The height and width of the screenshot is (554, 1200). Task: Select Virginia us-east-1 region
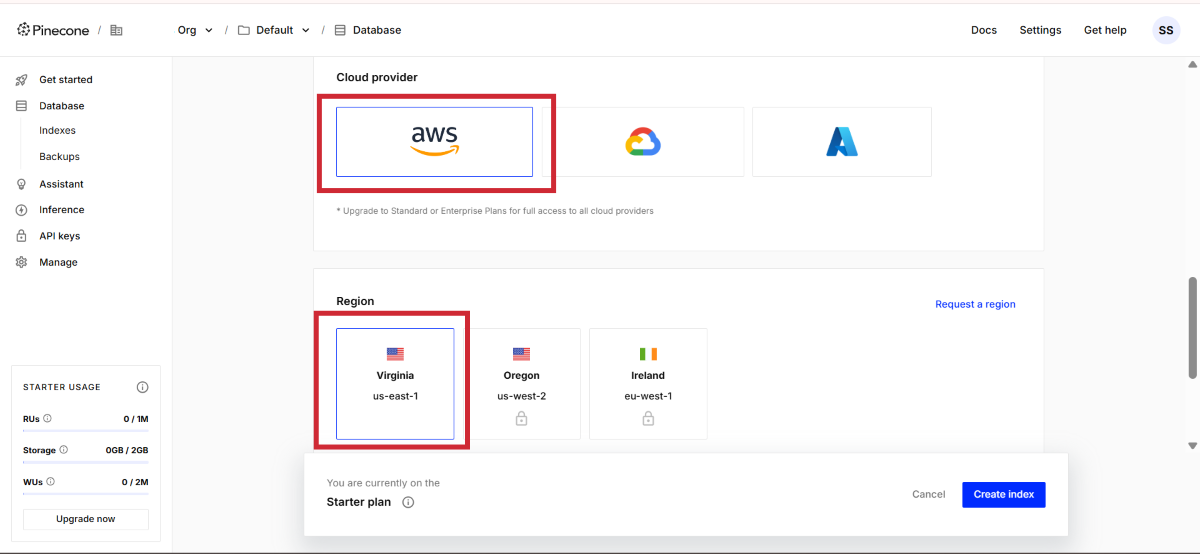(395, 383)
